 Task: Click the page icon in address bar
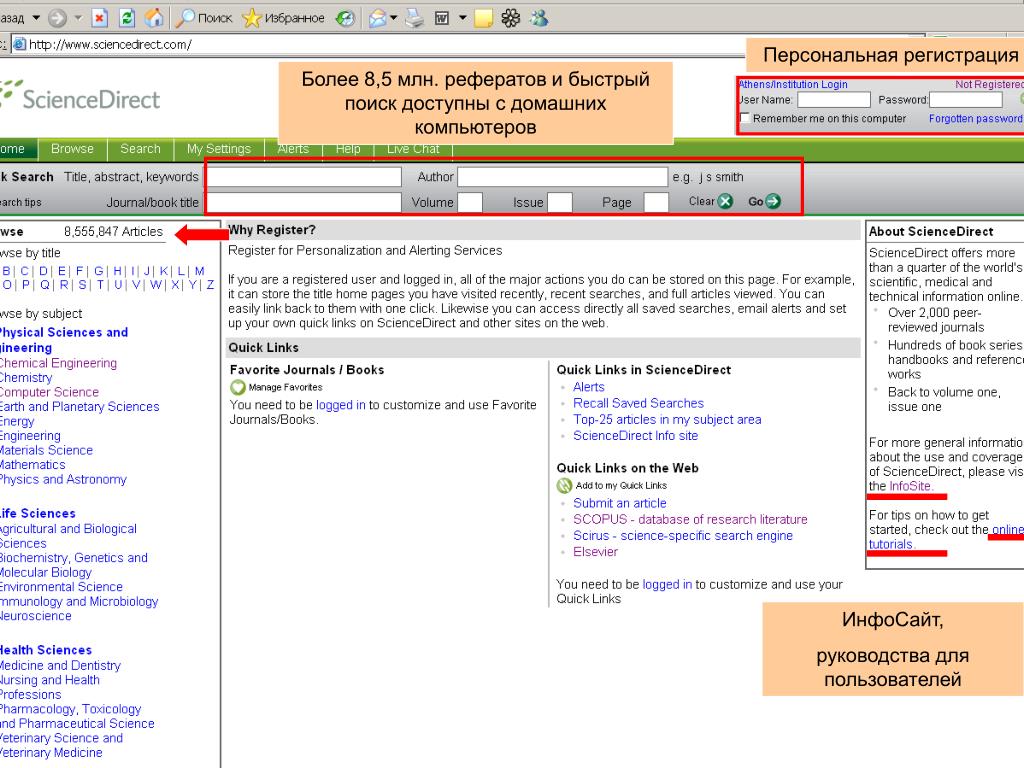[20, 44]
